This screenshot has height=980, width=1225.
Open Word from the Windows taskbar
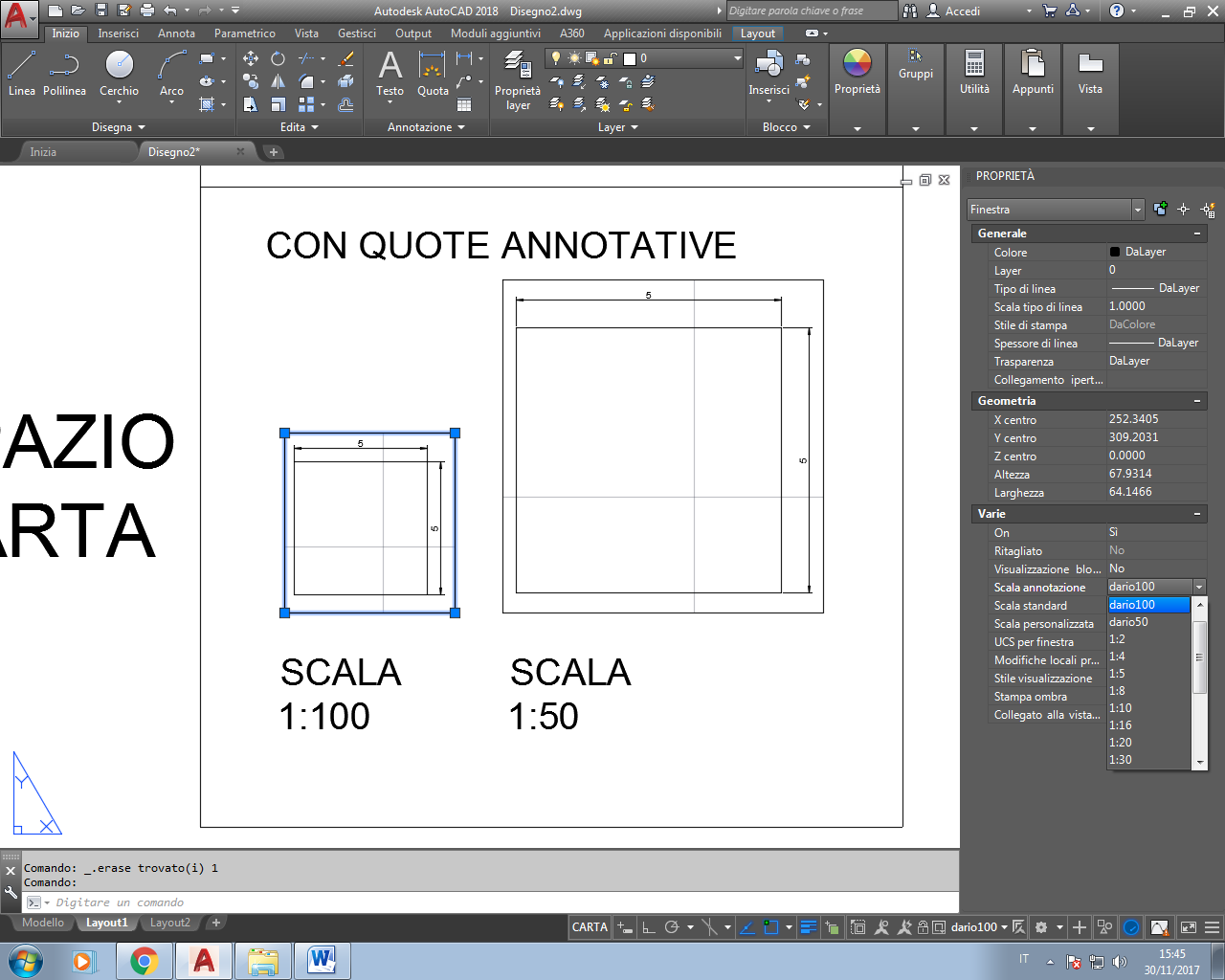click(322, 961)
